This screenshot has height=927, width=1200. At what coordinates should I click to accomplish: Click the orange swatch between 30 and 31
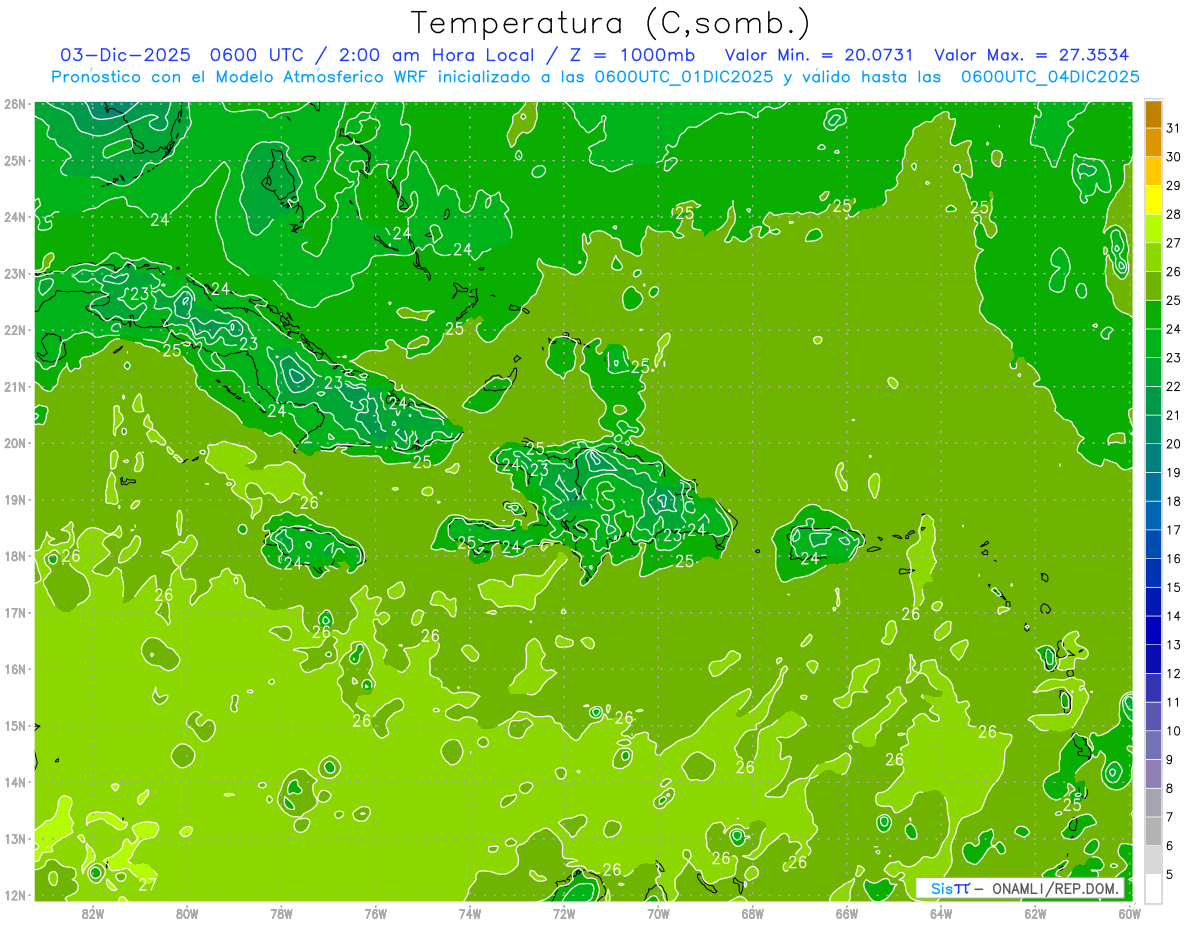pos(1153,143)
